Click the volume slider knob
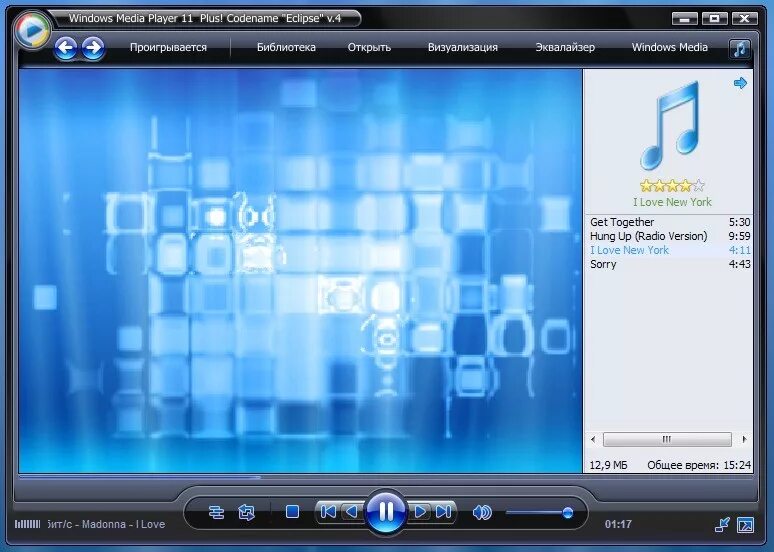 tap(568, 513)
